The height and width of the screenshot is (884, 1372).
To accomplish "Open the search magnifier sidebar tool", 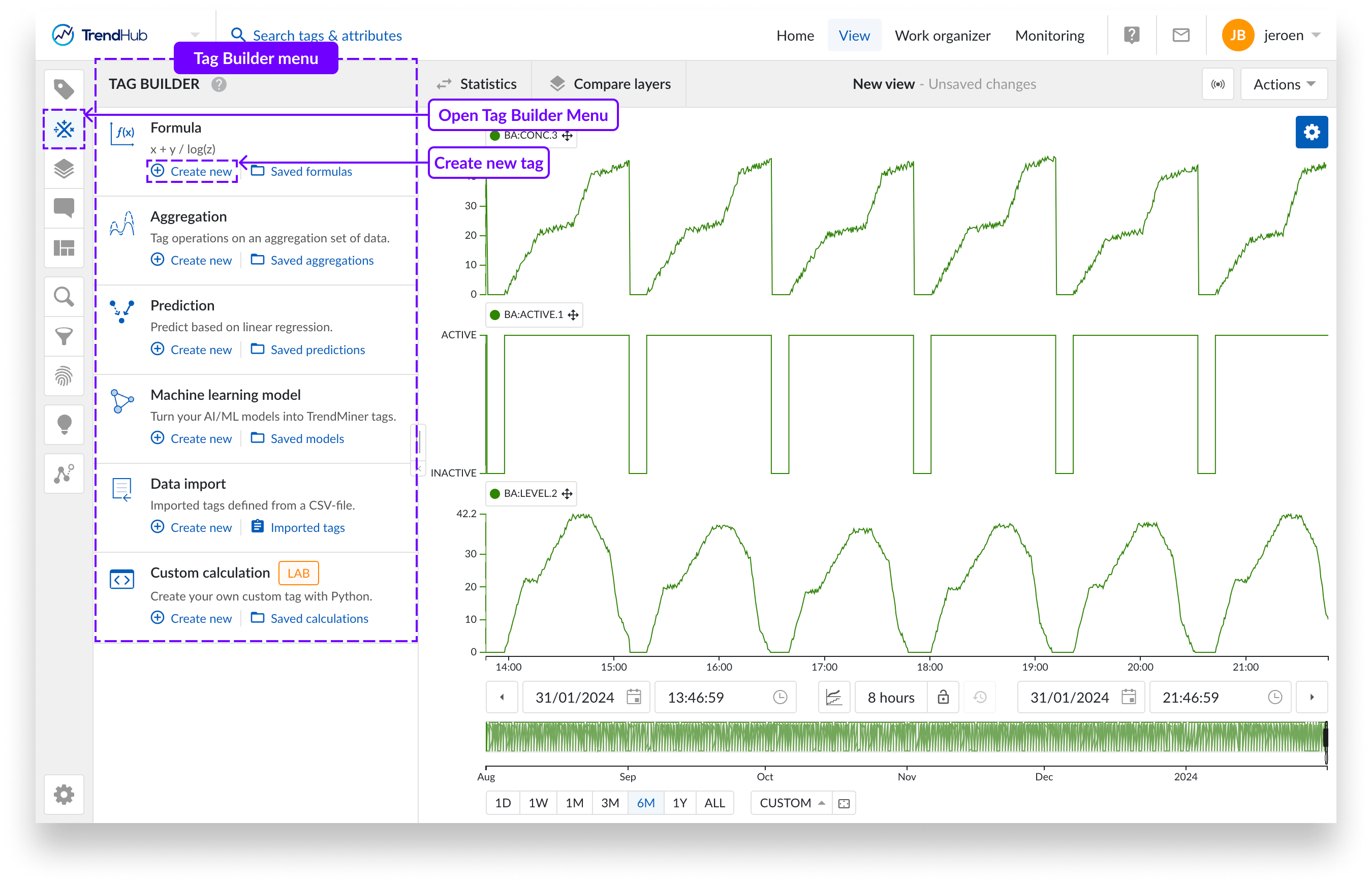I will click(64, 297).
